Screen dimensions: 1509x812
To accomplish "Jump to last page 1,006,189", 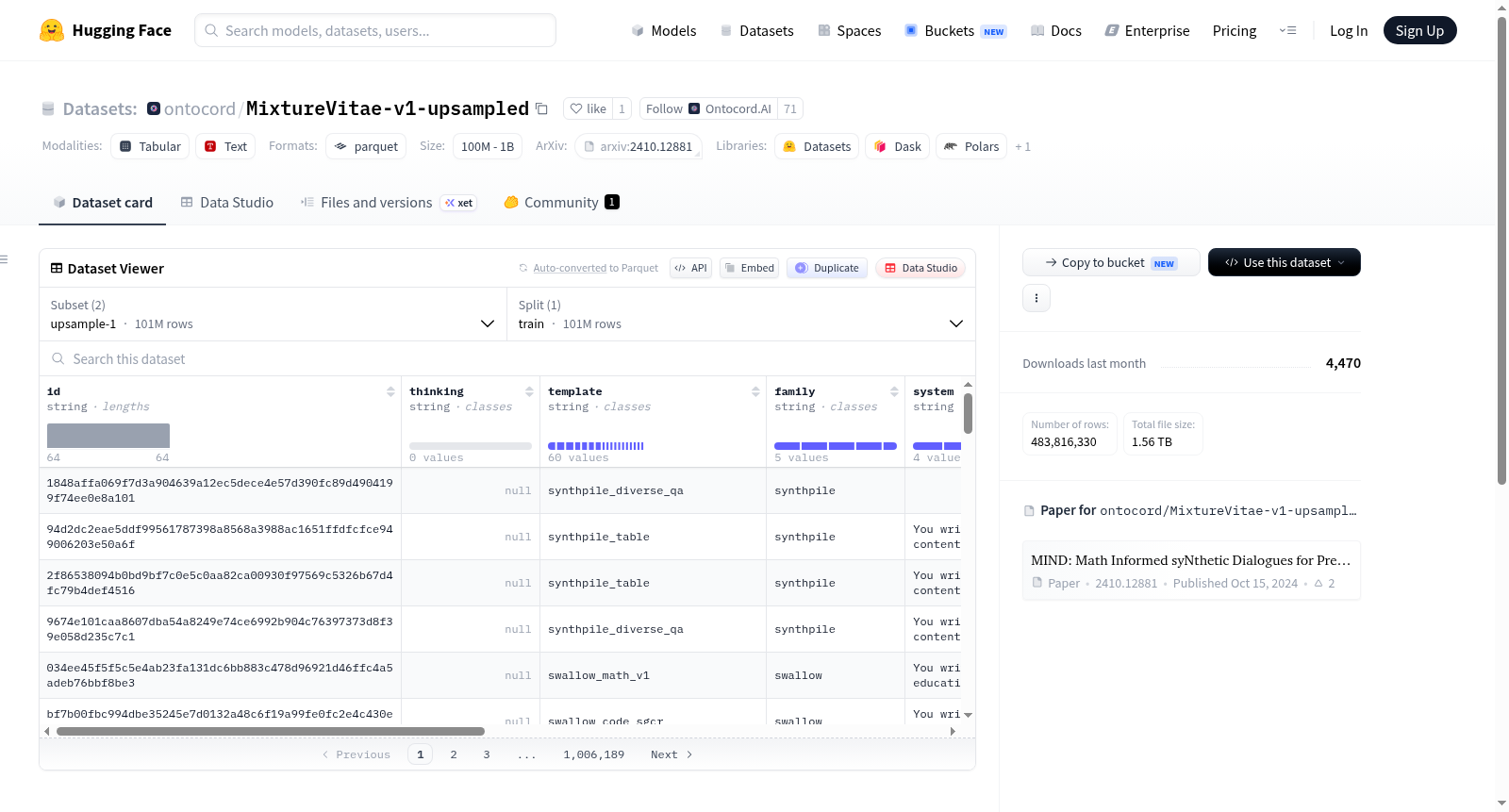I will [594, 754].
